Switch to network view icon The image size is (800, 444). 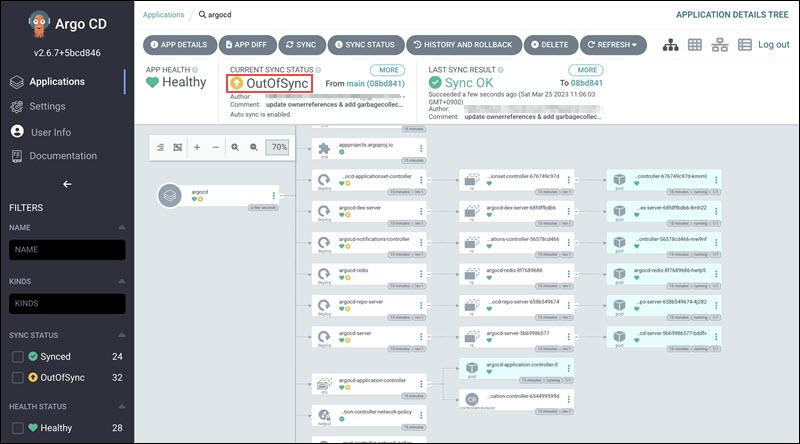[x=719, y=45]
